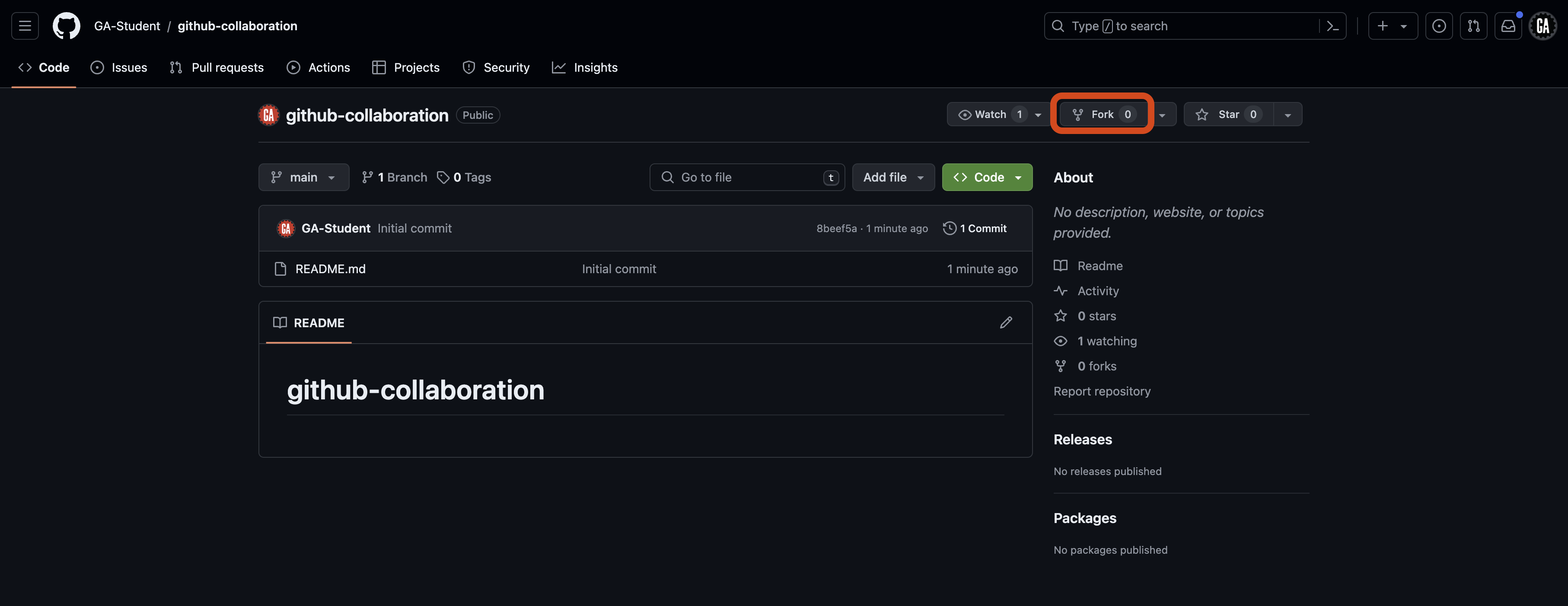The height and width of the screenshot is (606, 1568).
Task: Click the Report repository link
Action: coord(1102,390)
